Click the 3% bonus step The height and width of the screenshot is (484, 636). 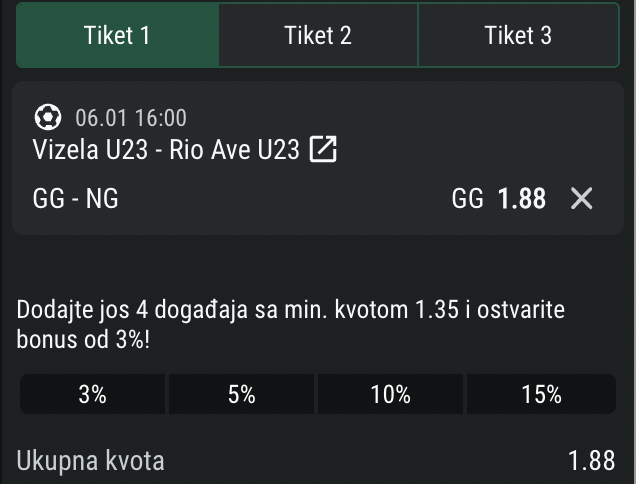pyautogui.click(x=93, y=395)
